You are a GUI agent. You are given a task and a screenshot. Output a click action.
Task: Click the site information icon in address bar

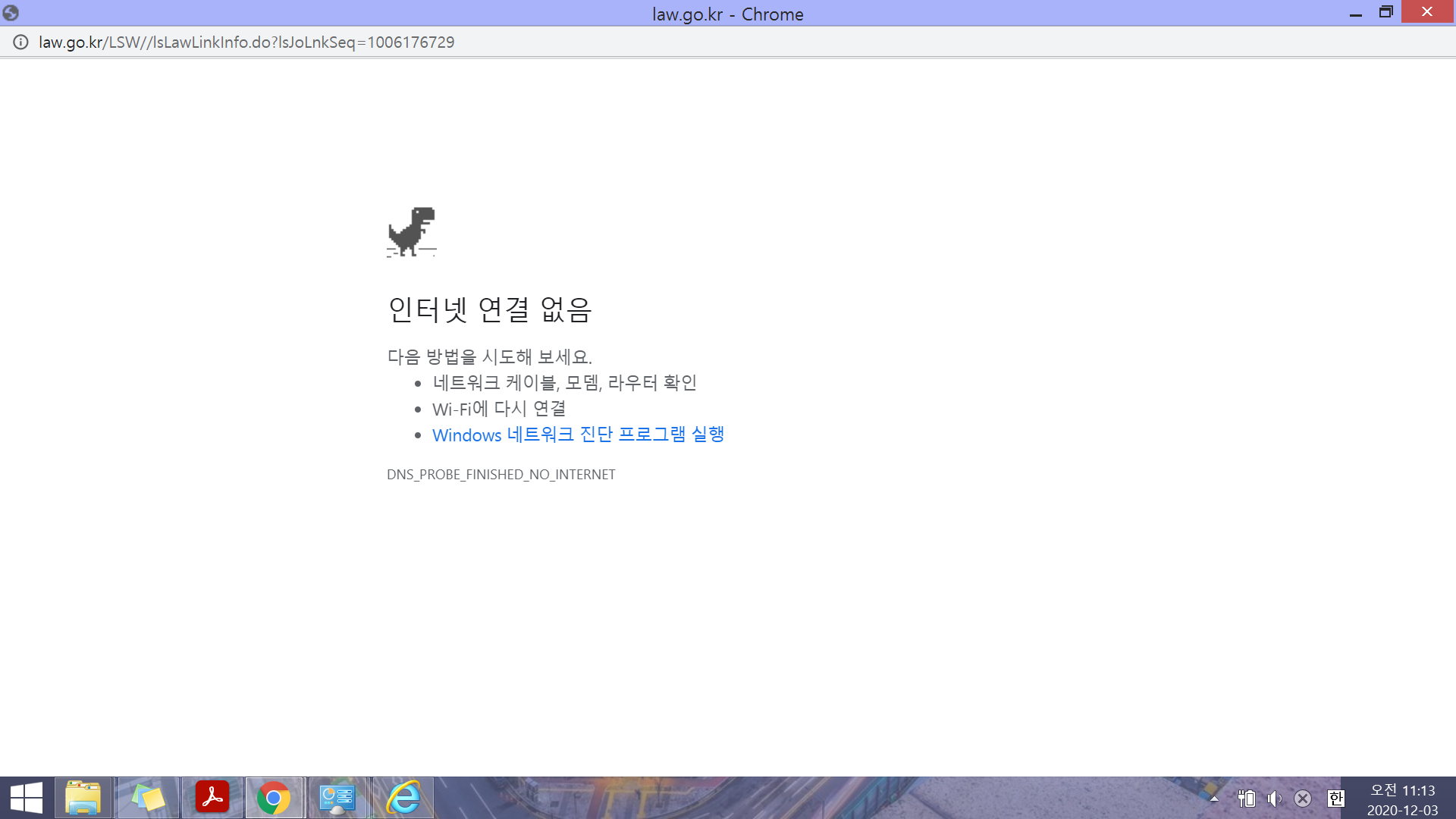coord(20,42)
